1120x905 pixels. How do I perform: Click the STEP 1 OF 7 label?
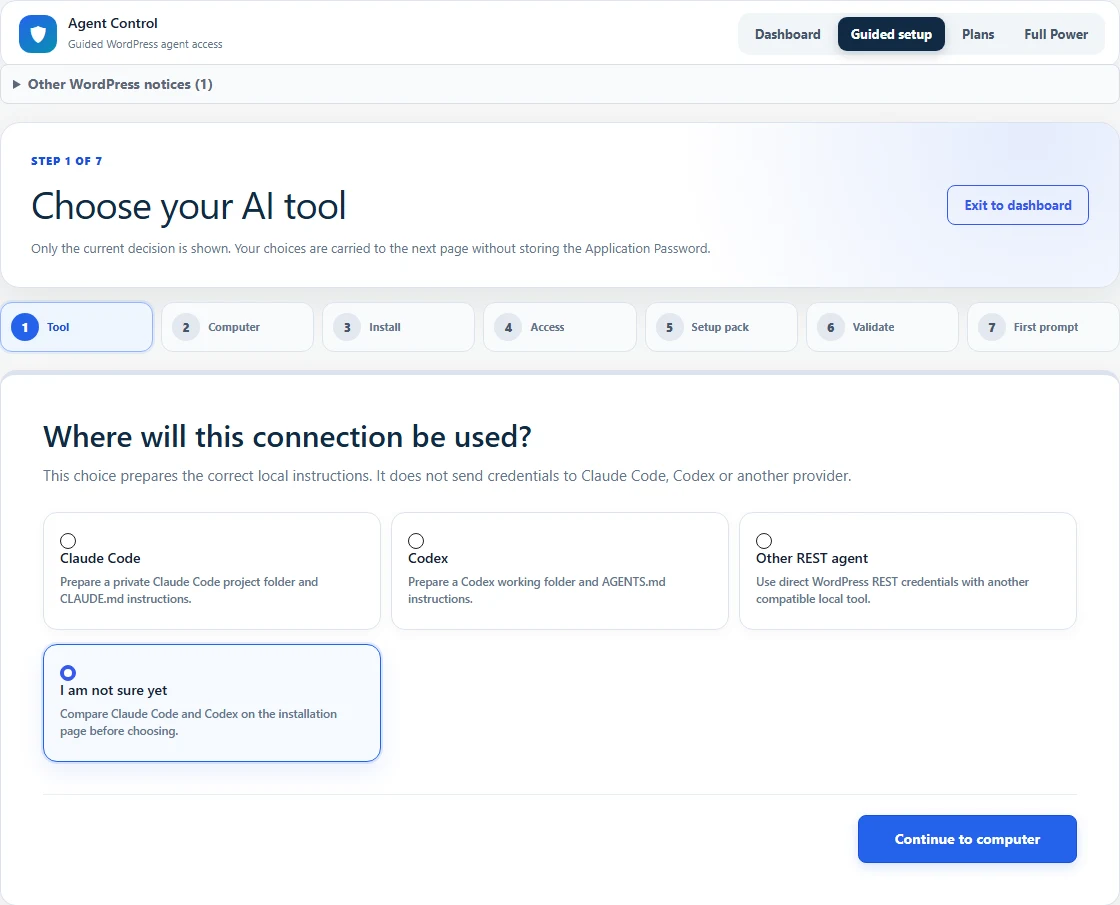tap(66, 161)
